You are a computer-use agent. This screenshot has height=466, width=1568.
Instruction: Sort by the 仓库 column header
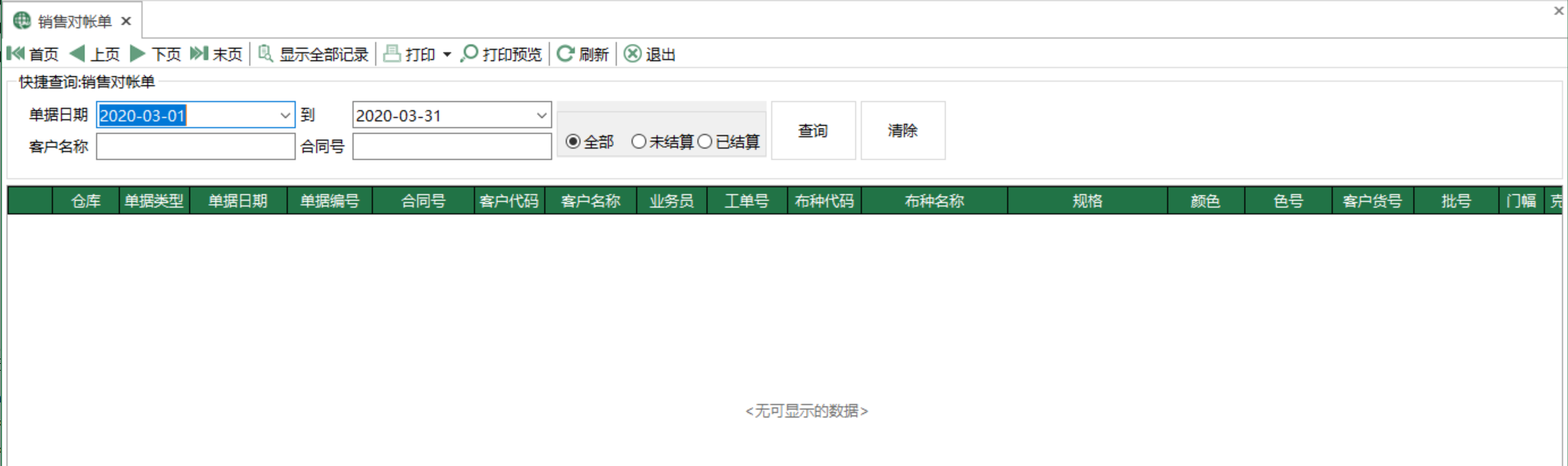[x=85, y=200]
